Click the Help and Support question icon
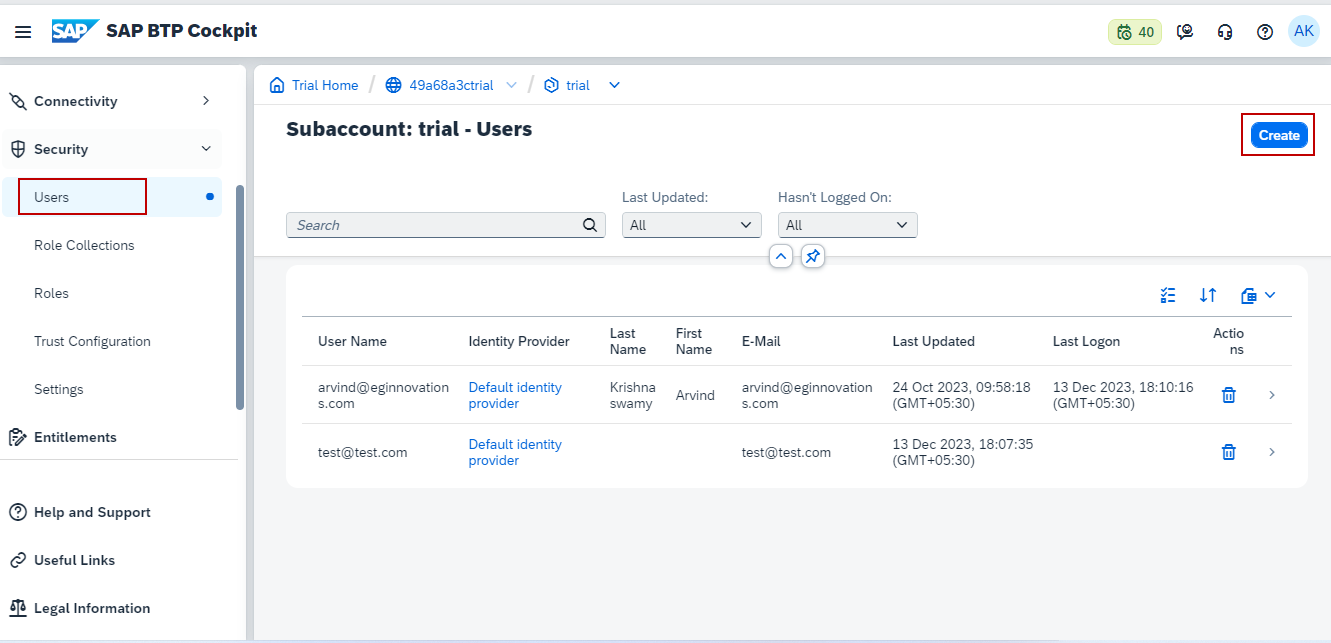 pyautogui.click(x=18, y=512)
